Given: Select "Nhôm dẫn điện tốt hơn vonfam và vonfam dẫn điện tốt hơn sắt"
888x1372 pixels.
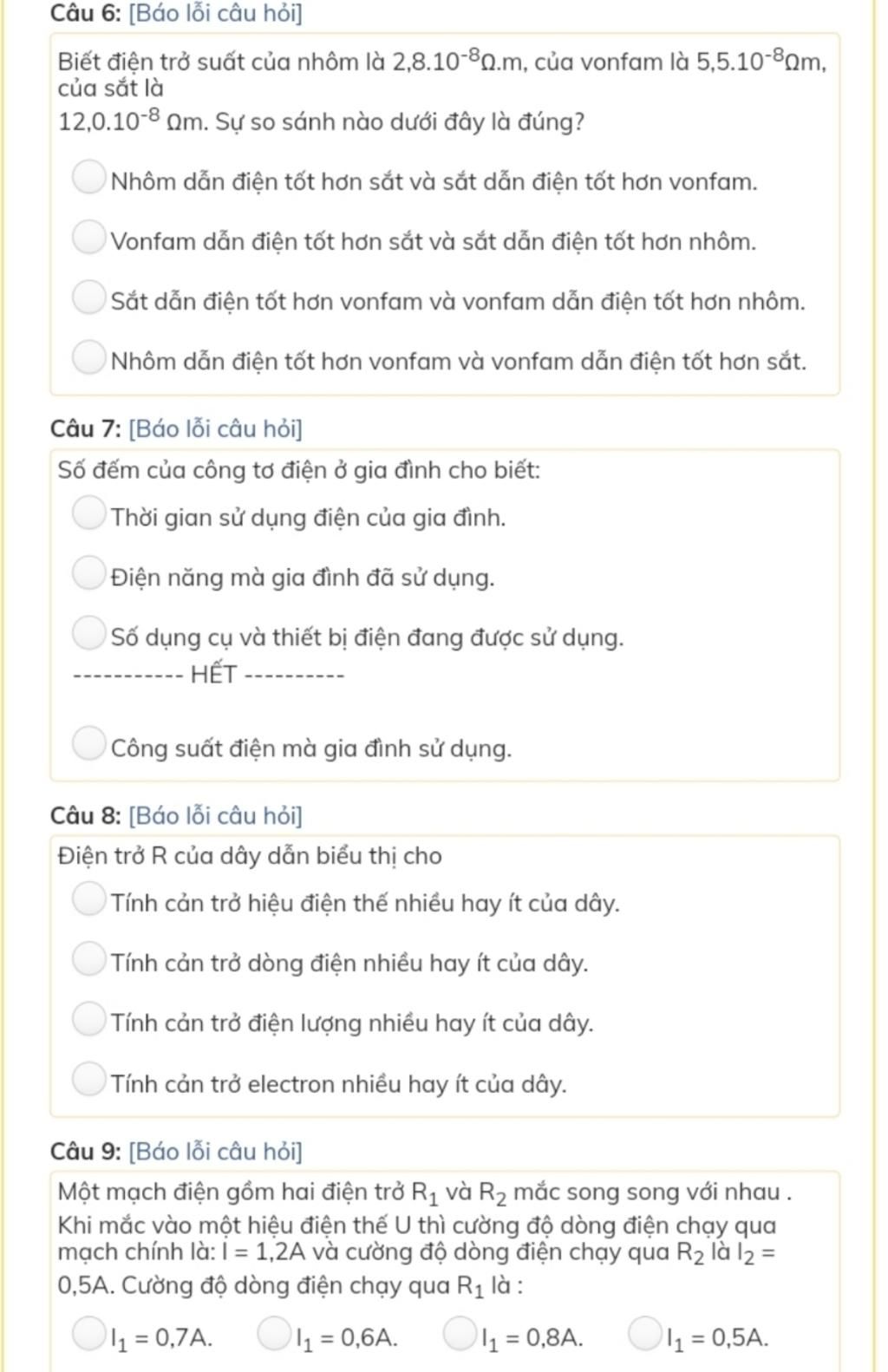Looking at the screenshot, I should click(x=88, y=357).
